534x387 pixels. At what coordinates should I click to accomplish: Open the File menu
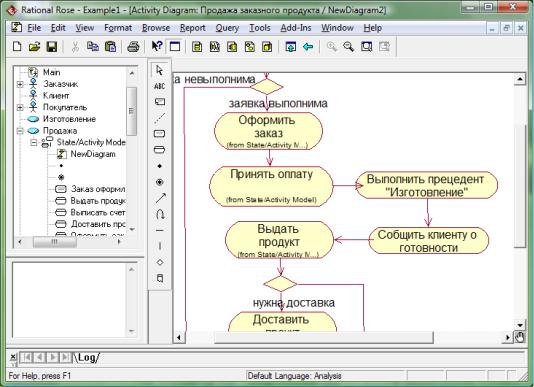34,28
